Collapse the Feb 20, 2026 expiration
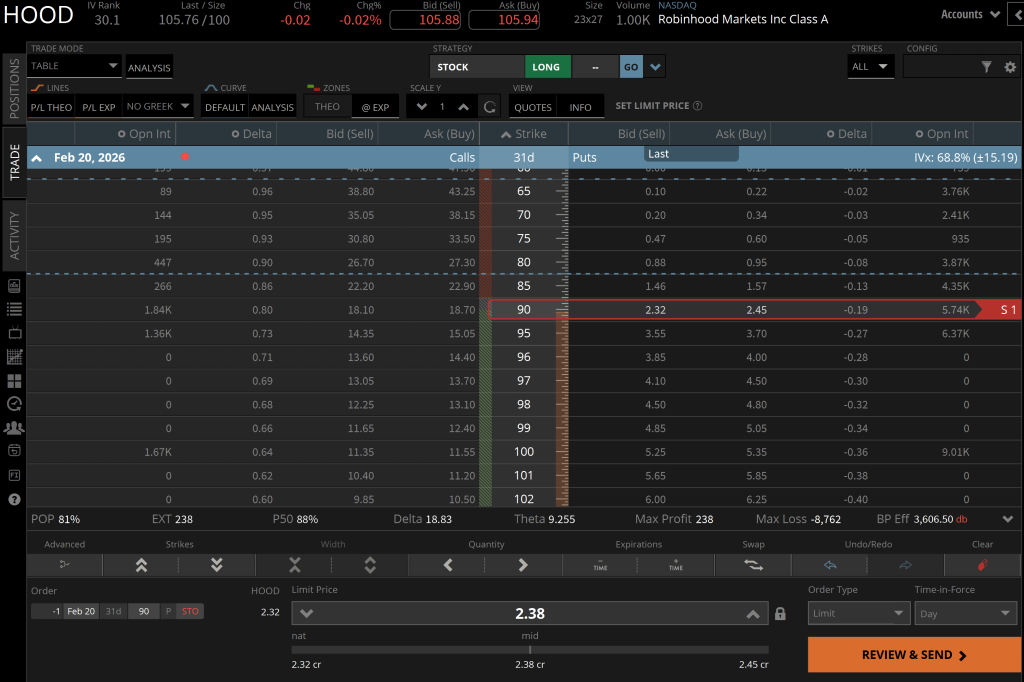1024x682 pixels. (x=37, y=158)
